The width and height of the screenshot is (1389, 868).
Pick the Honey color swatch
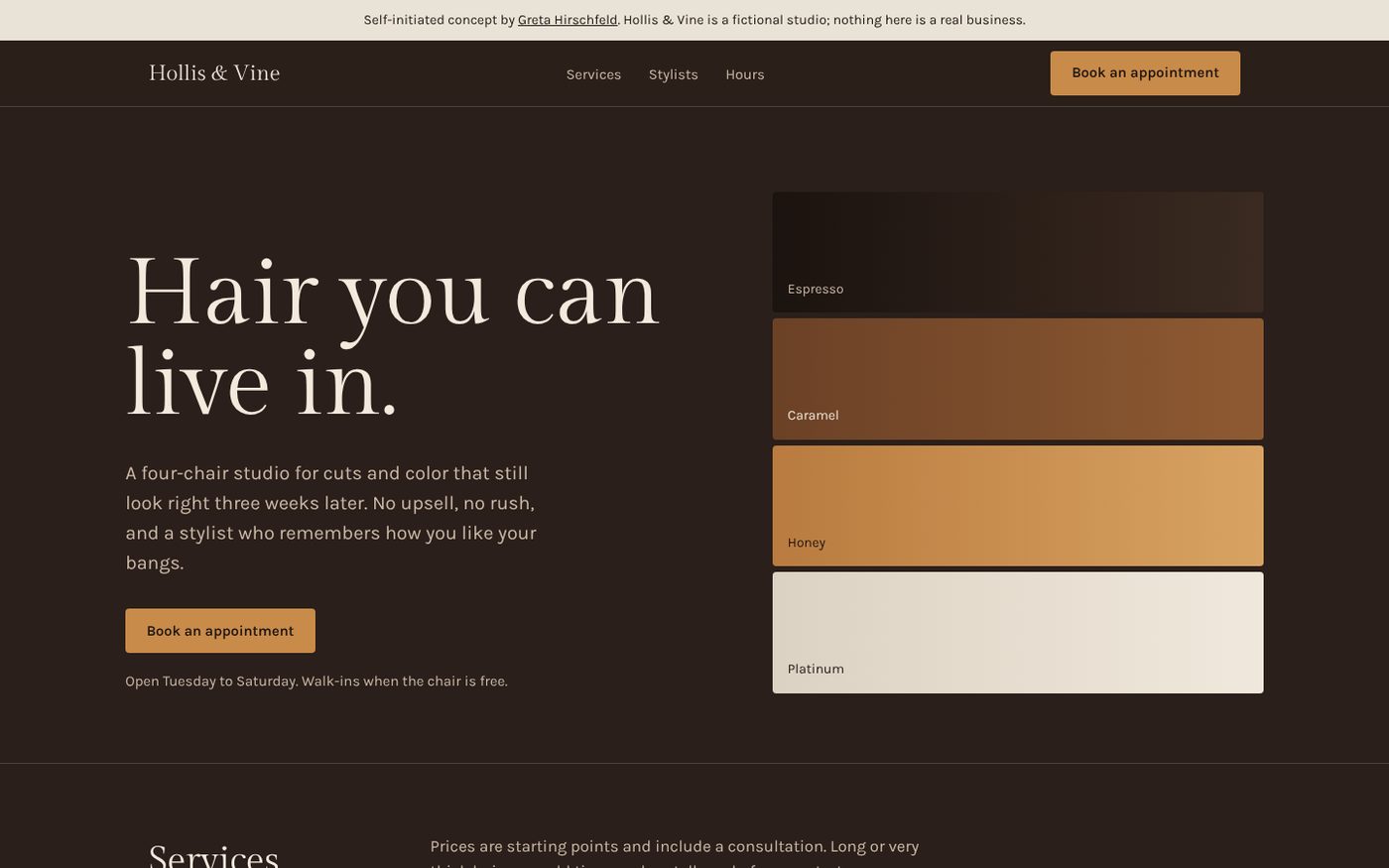(1018, 506)
